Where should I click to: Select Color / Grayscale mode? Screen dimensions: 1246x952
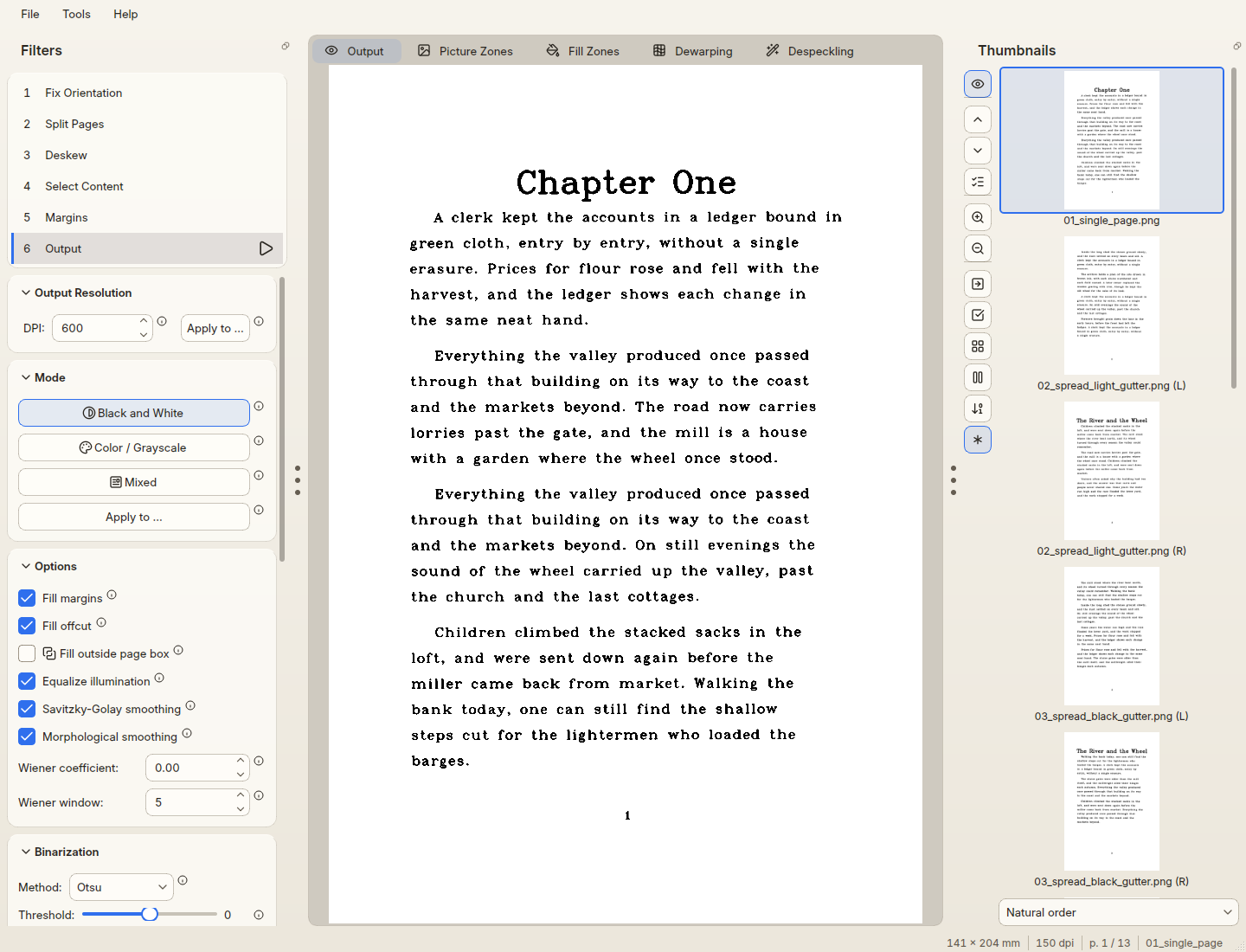[x=134, y=447]
